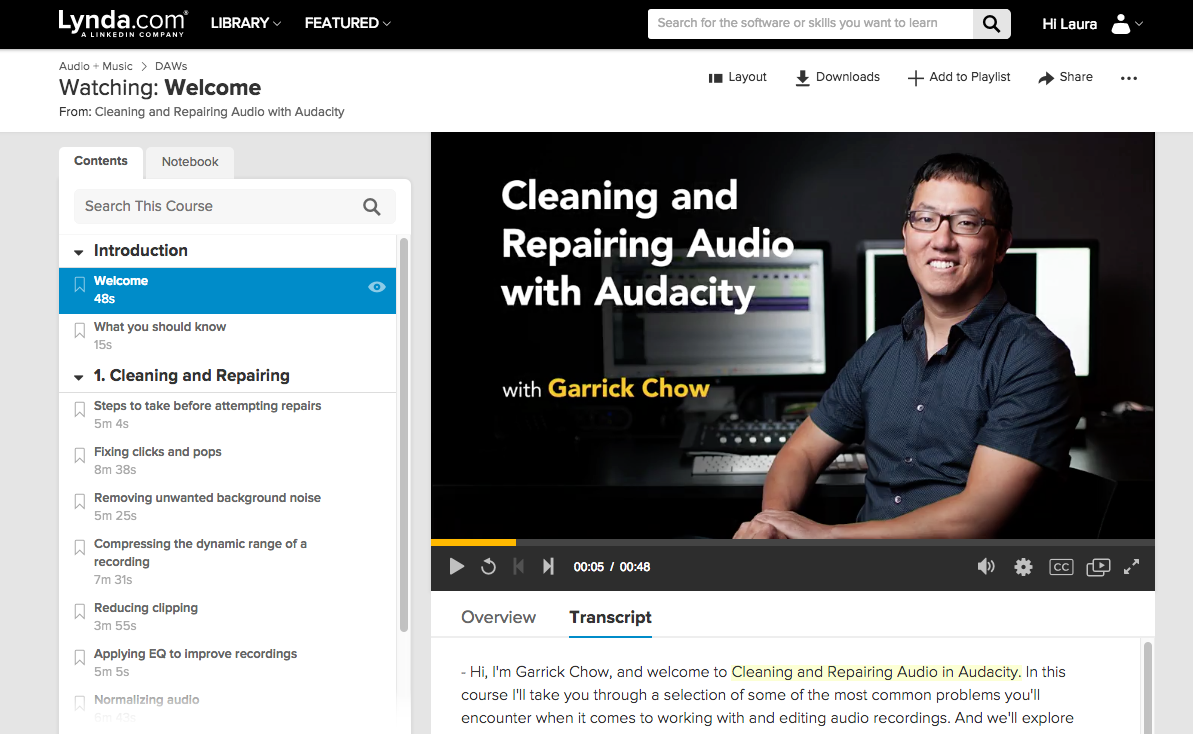This screenshot has width=1193, height=734.
Task: Select the playing 'Welcome' 48s item
Action: (x=227, y=291)
